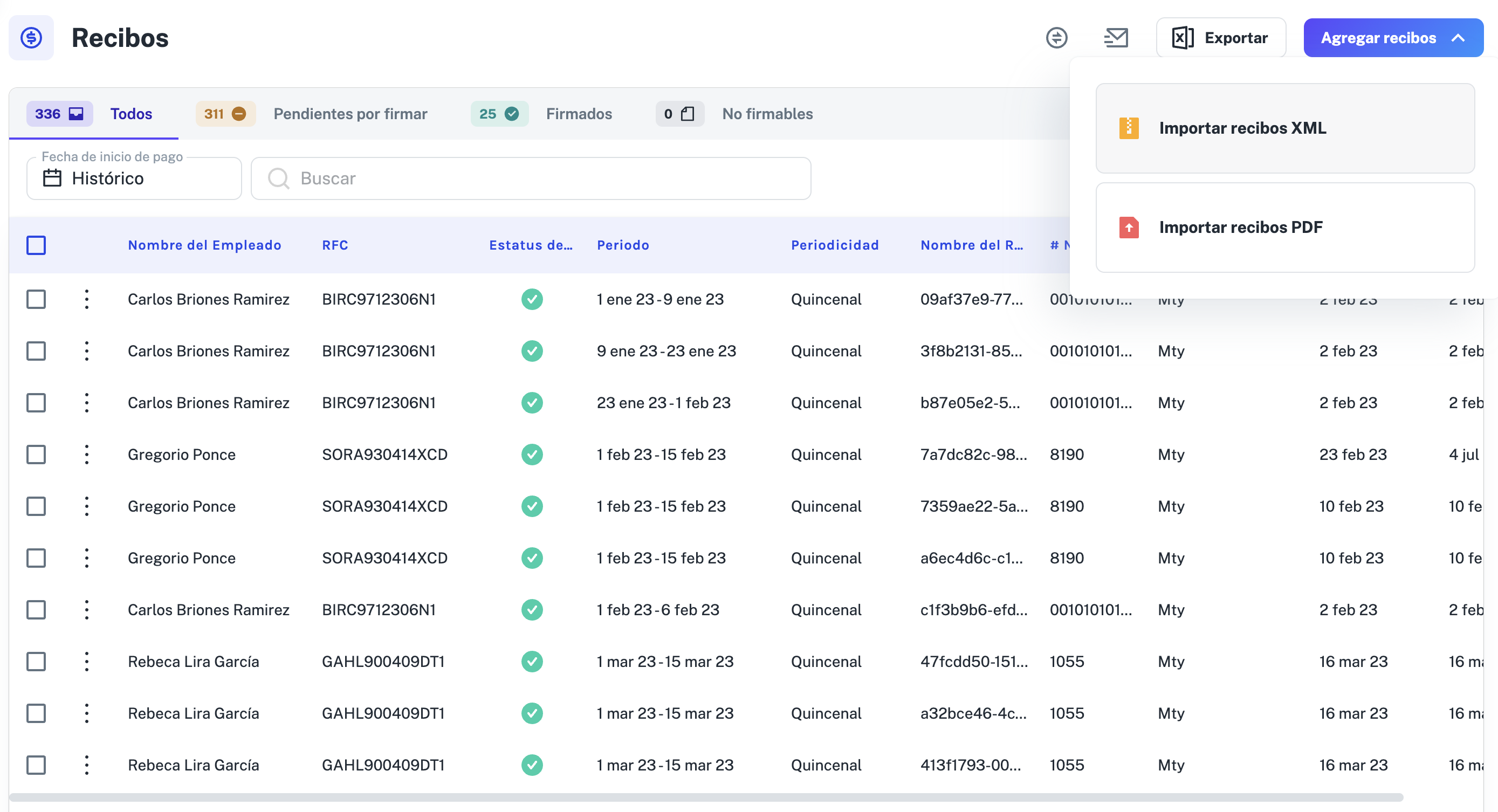
Task: Select checkbox for receipt 413f1793-00
Action: [x=36, y=766]
